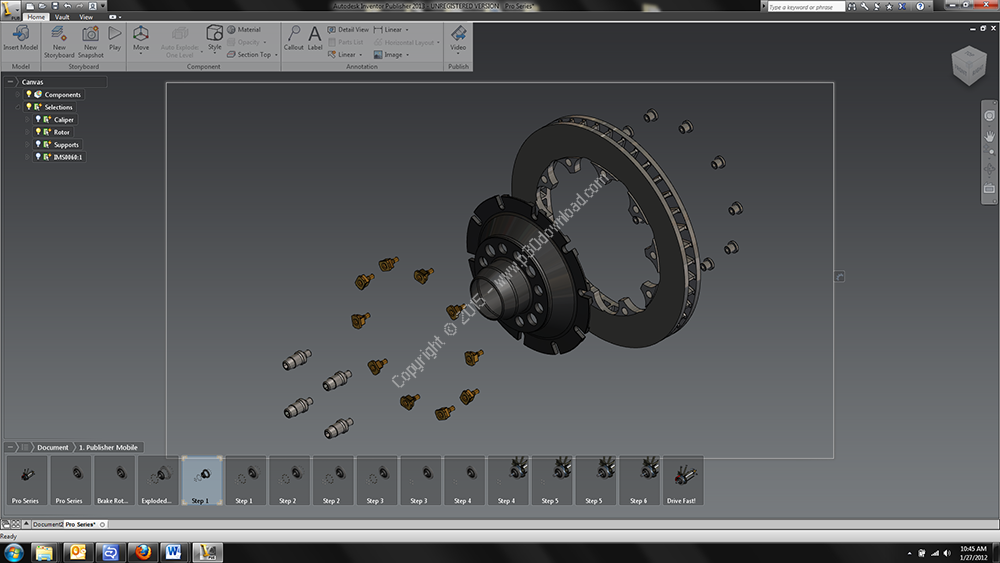Viewport: 1000px width, 563px height.
Task: Open Firefox from the taskbar
Action: coord(143,552)
